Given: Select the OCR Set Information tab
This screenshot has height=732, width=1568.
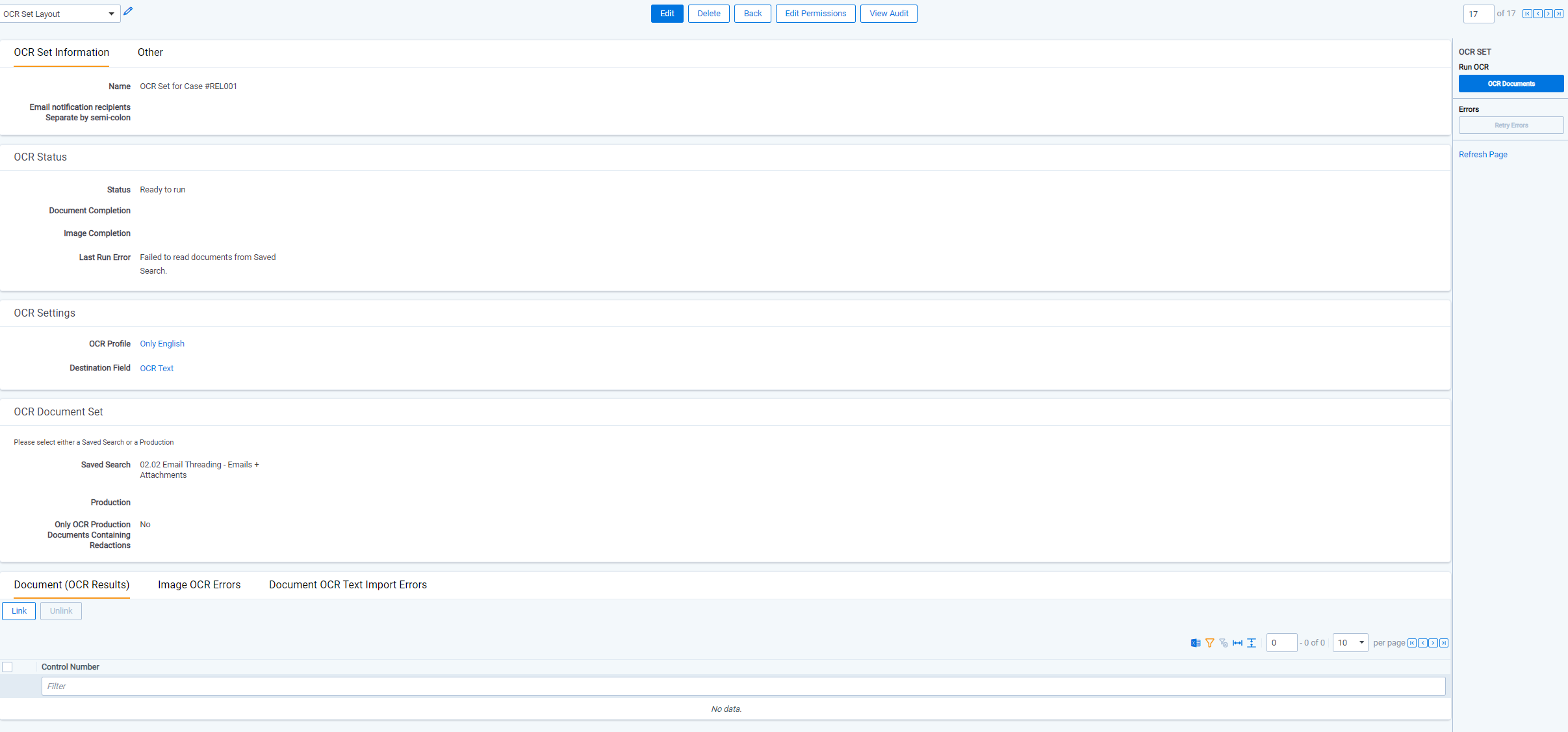Looking at the screenshot, I should [x=62, y=53].
